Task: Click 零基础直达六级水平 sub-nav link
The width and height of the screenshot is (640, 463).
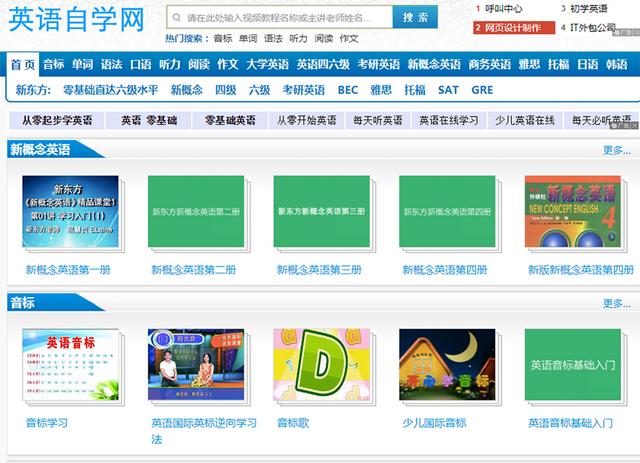Action: pyautogui.click(x=111, y=90)
